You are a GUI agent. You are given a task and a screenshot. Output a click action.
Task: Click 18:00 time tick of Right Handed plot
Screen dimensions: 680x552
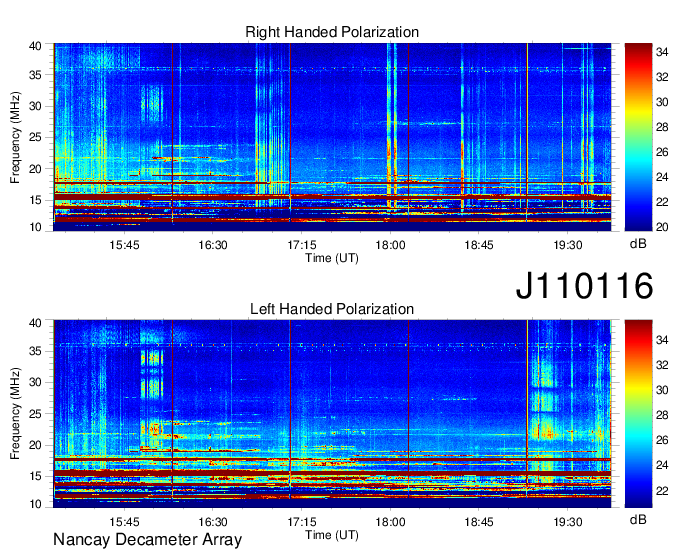[x=390, y=245]
